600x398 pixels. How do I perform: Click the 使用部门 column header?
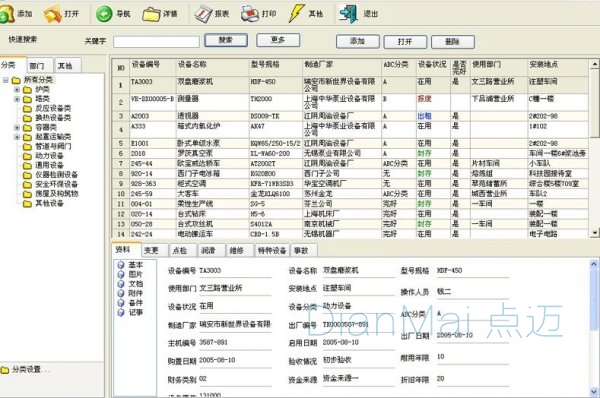pos(499,67)
